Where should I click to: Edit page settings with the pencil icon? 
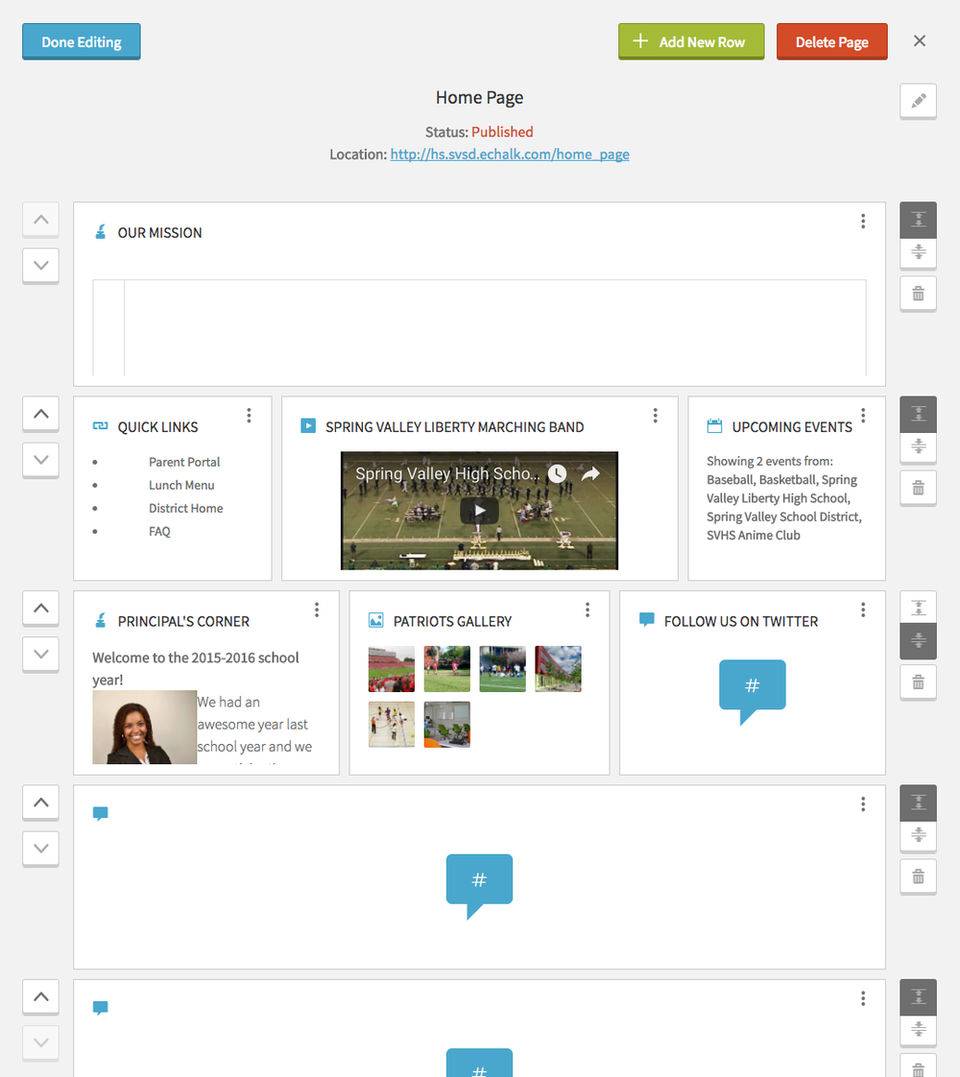pos(918,101)
